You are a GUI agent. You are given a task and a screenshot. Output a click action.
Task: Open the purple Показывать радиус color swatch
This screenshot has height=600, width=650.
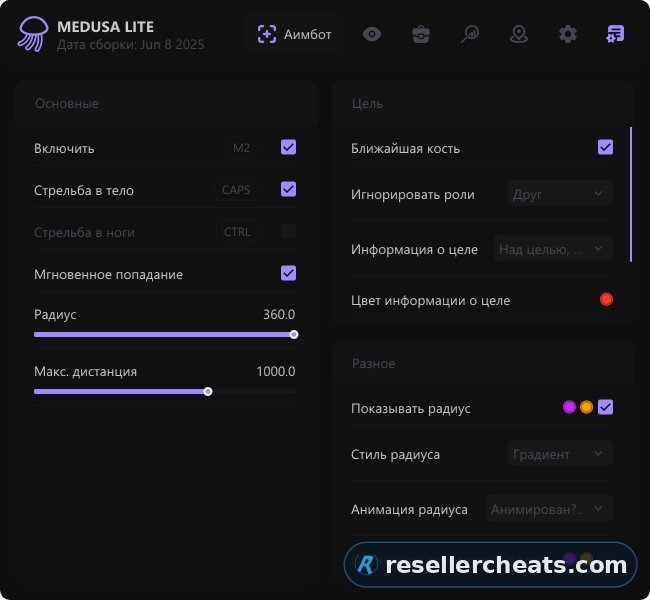tap(569, 407)
